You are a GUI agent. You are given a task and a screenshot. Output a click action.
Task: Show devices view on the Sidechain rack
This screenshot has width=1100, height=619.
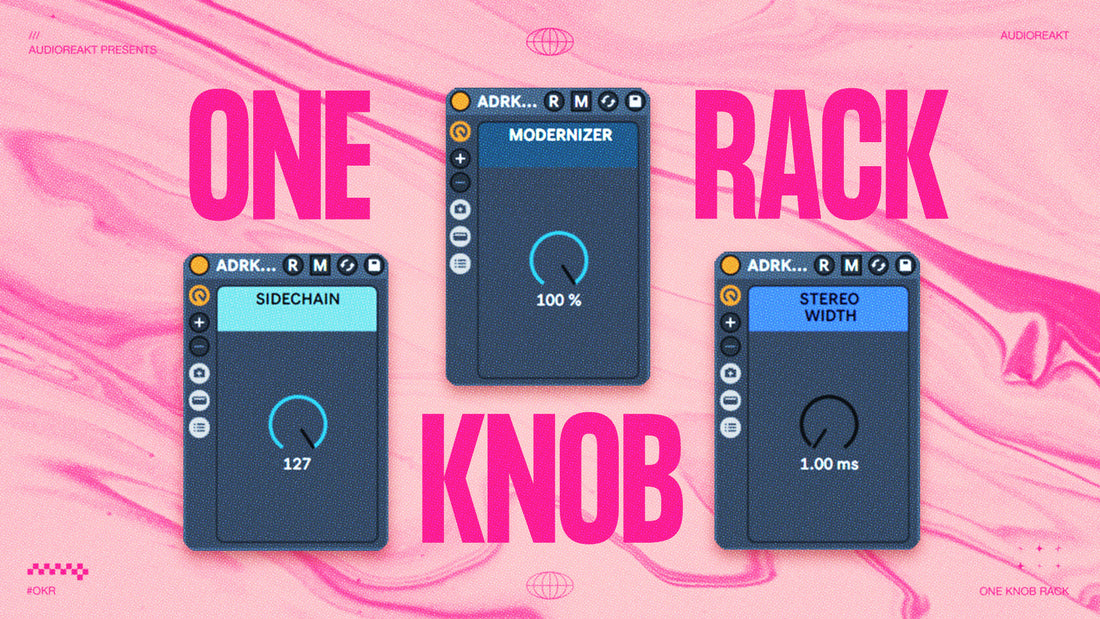[199, 400]
